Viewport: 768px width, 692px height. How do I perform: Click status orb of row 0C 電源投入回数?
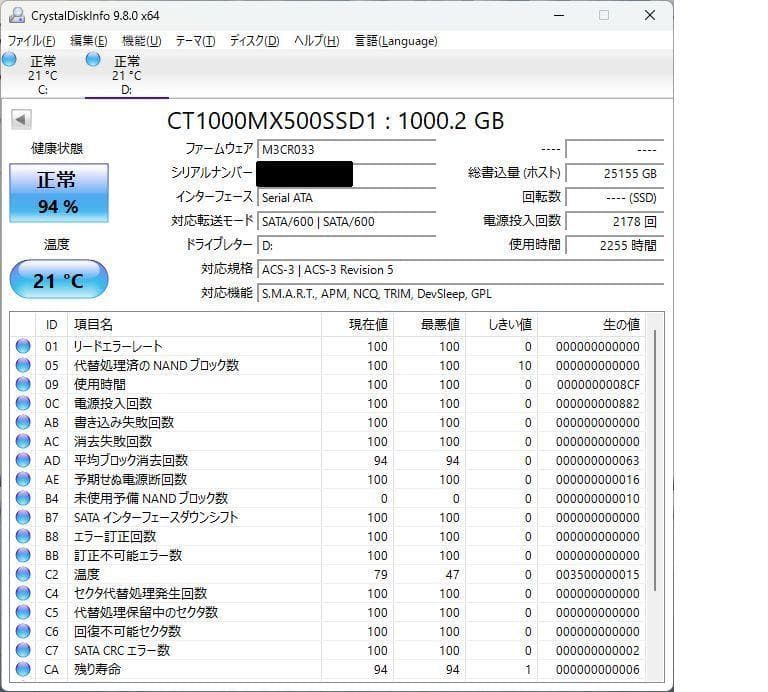tap(23, 403)
